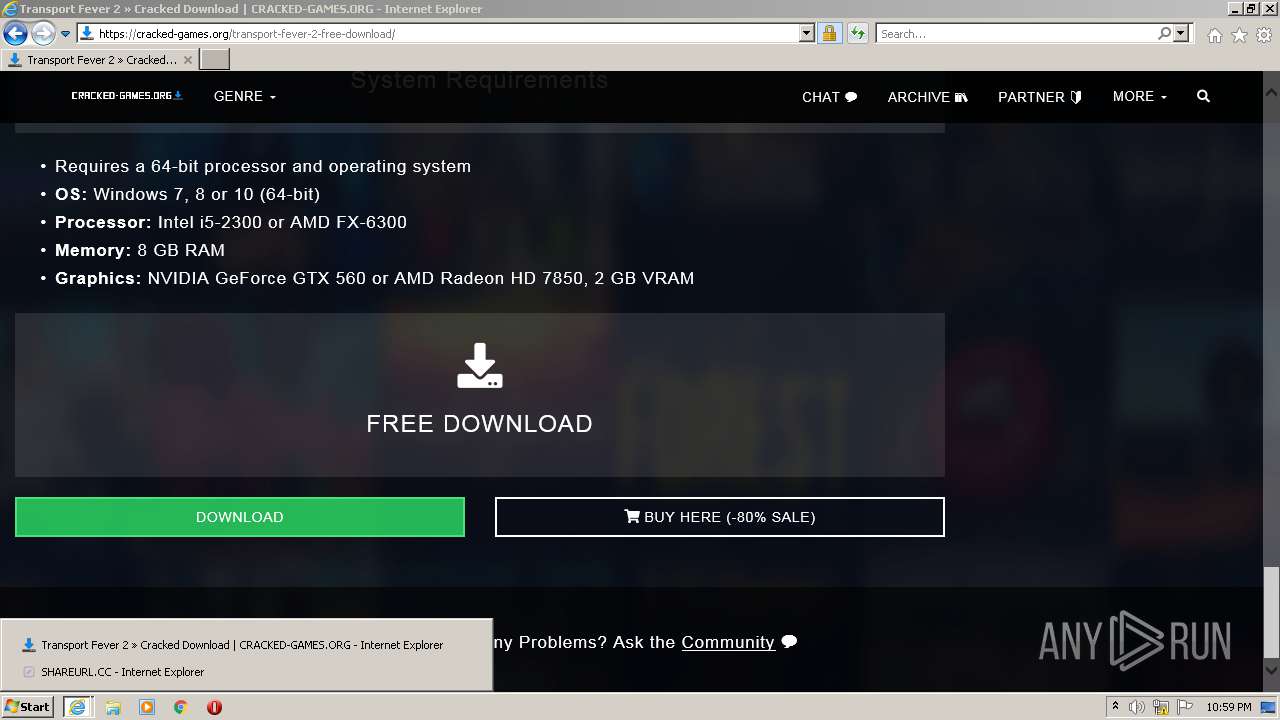Click the chat bubble icon after Community
Viewport: 1280px width, 720px height.
(x=789, y=642)
